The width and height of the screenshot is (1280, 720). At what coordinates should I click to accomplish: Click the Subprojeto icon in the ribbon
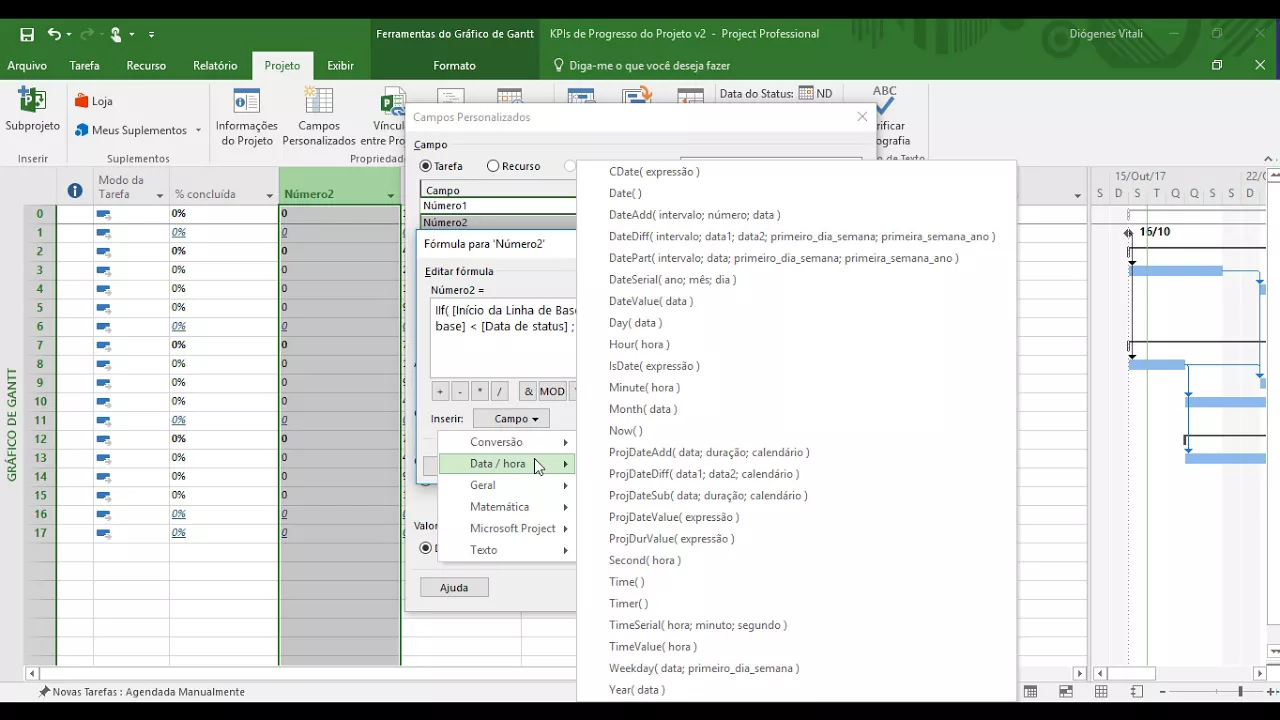click(x=32, y=100)
